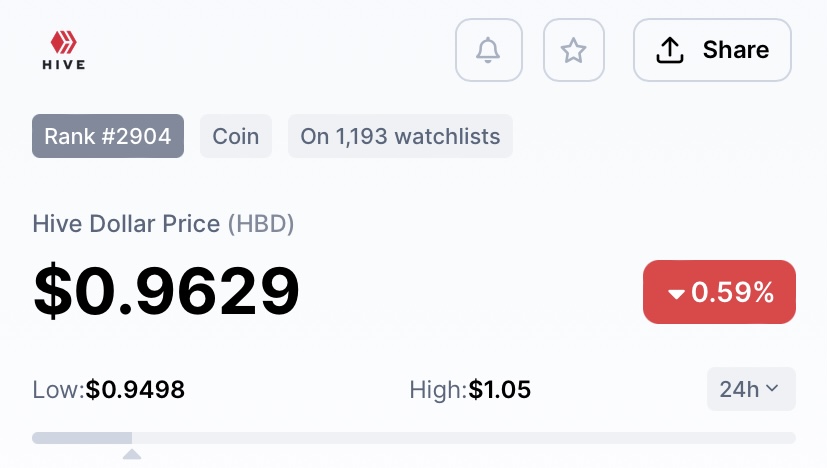
Task: Open the 24h time range dropdown
Action: [751, 389]
